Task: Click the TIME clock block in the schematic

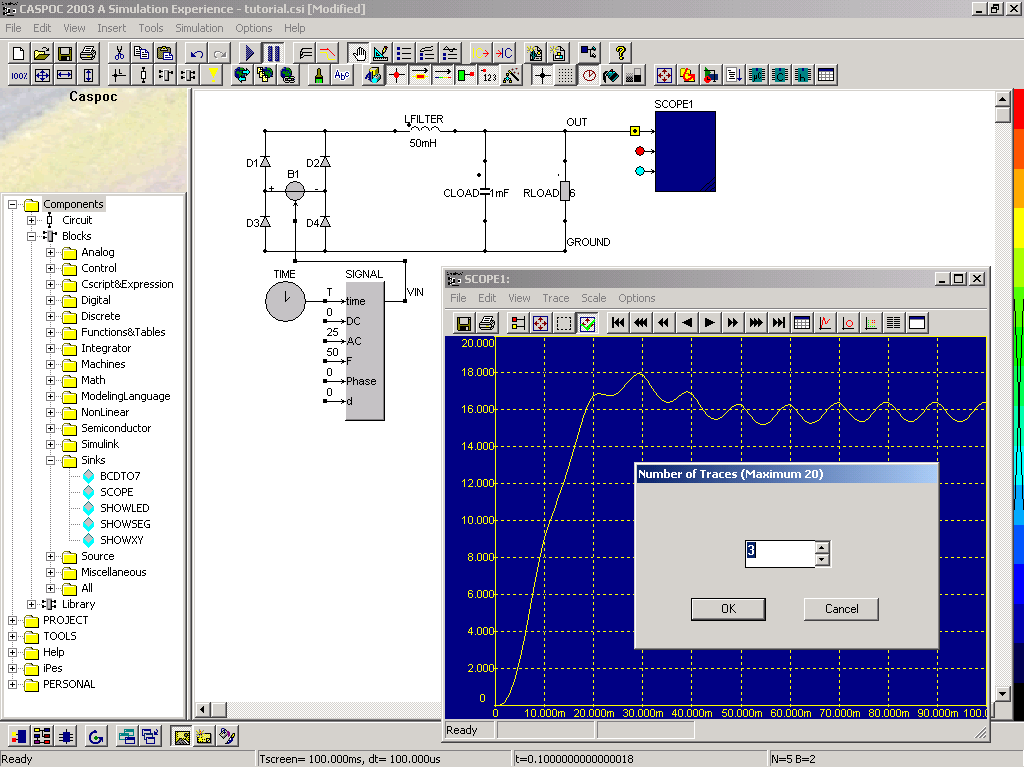Action: pyautogui.click(x=285, y=301)
